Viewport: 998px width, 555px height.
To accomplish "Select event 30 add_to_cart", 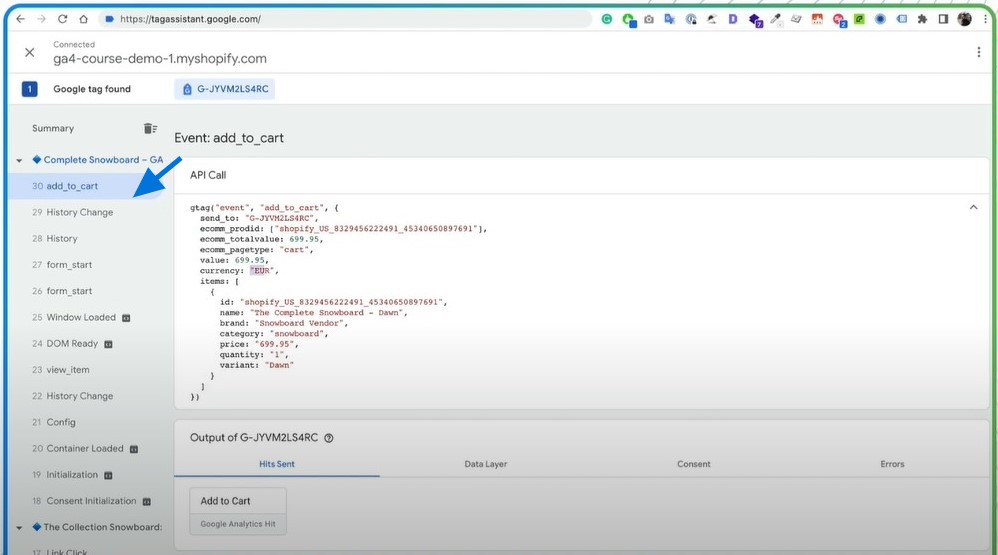I will click(x=86, y=186).
